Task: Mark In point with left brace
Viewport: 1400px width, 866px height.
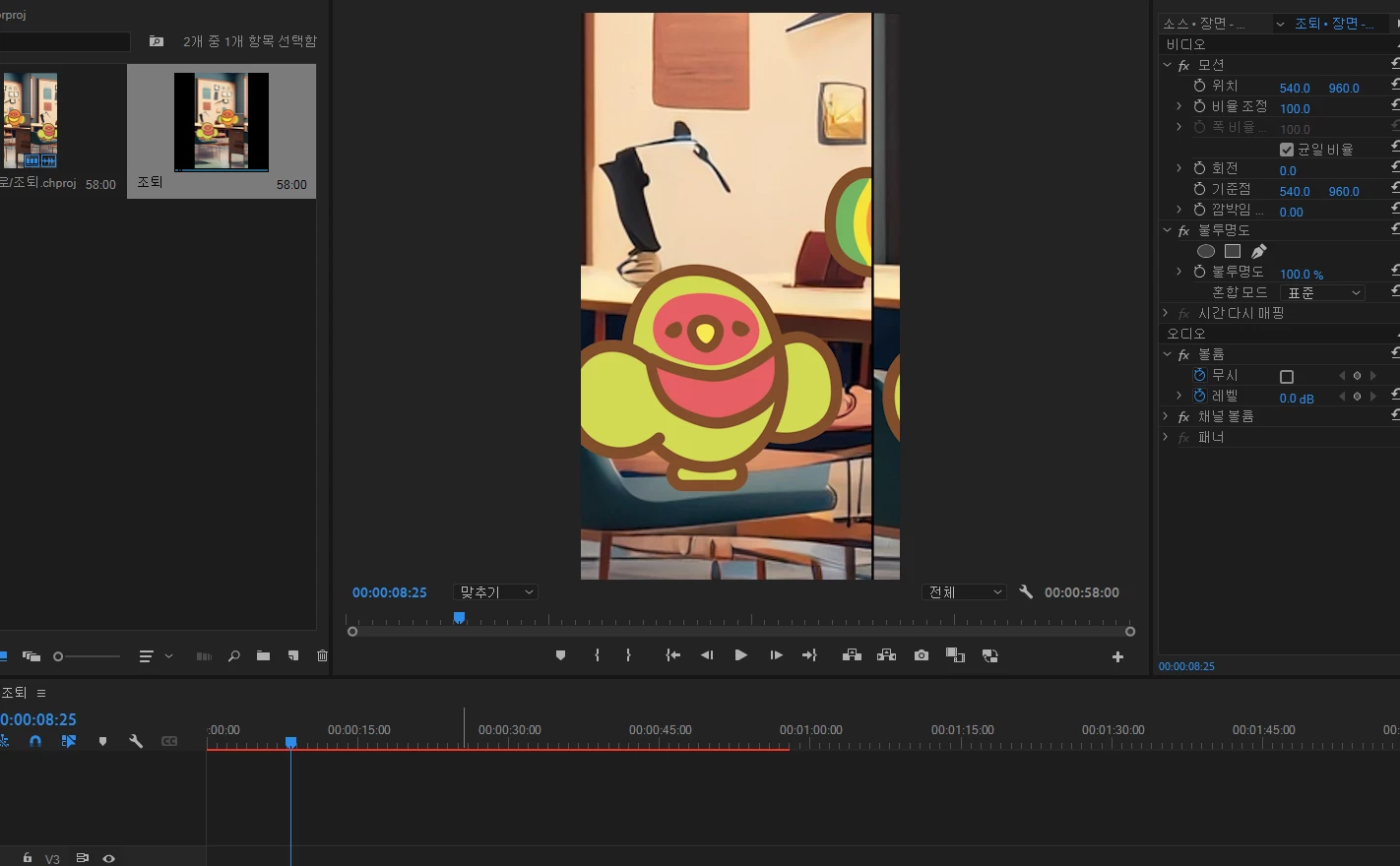Action: [597, 655]
